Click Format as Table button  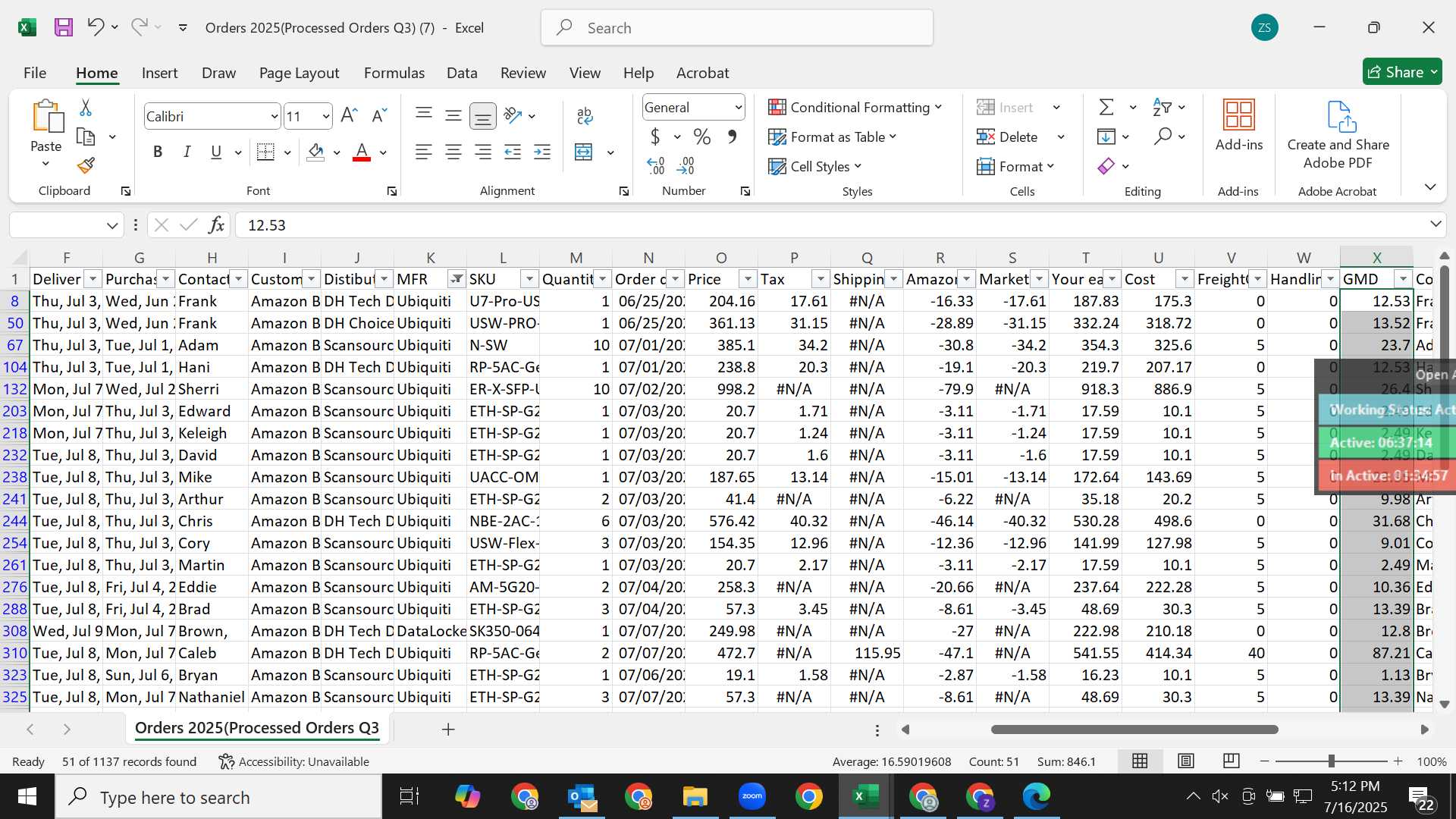tap(832, 136)
